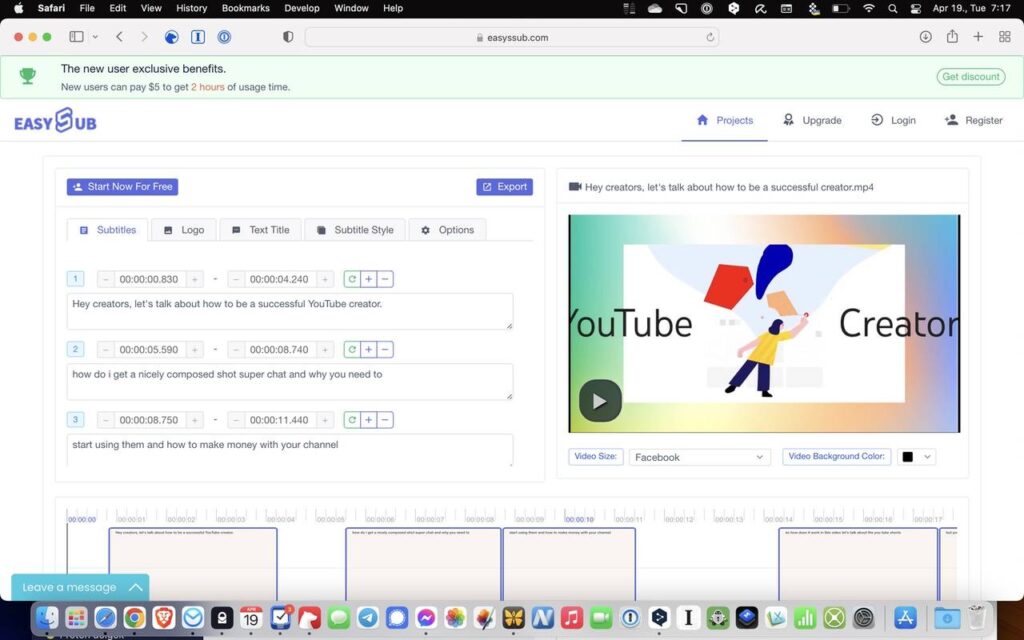Edit subtitle text 'how do i get a nicely'
The height and width of the screenshot is (640, 1024).
click(x=290, y=382)
